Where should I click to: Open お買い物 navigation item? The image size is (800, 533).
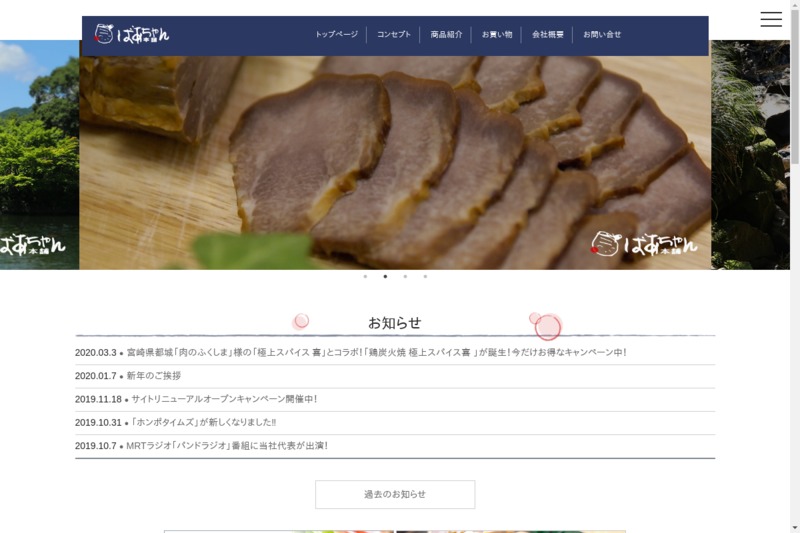497,34
